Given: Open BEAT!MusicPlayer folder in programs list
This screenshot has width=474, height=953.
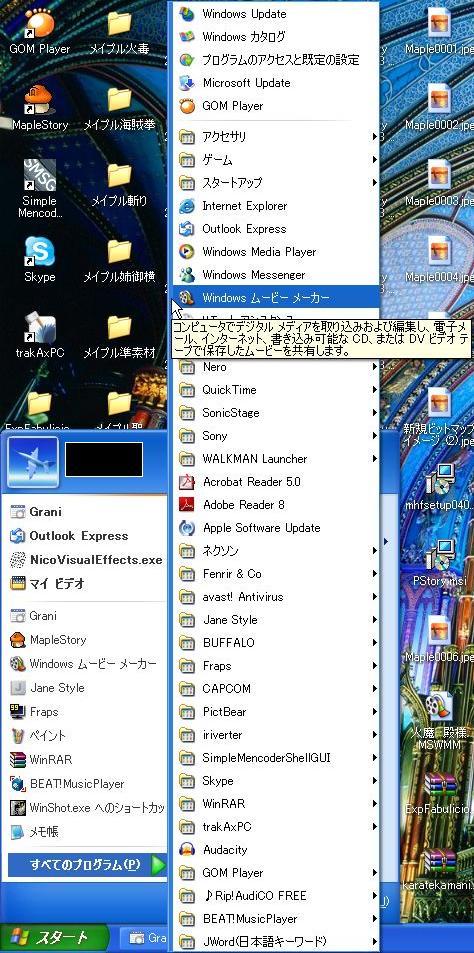Looking at the screenshot, I should pos(276,918).
